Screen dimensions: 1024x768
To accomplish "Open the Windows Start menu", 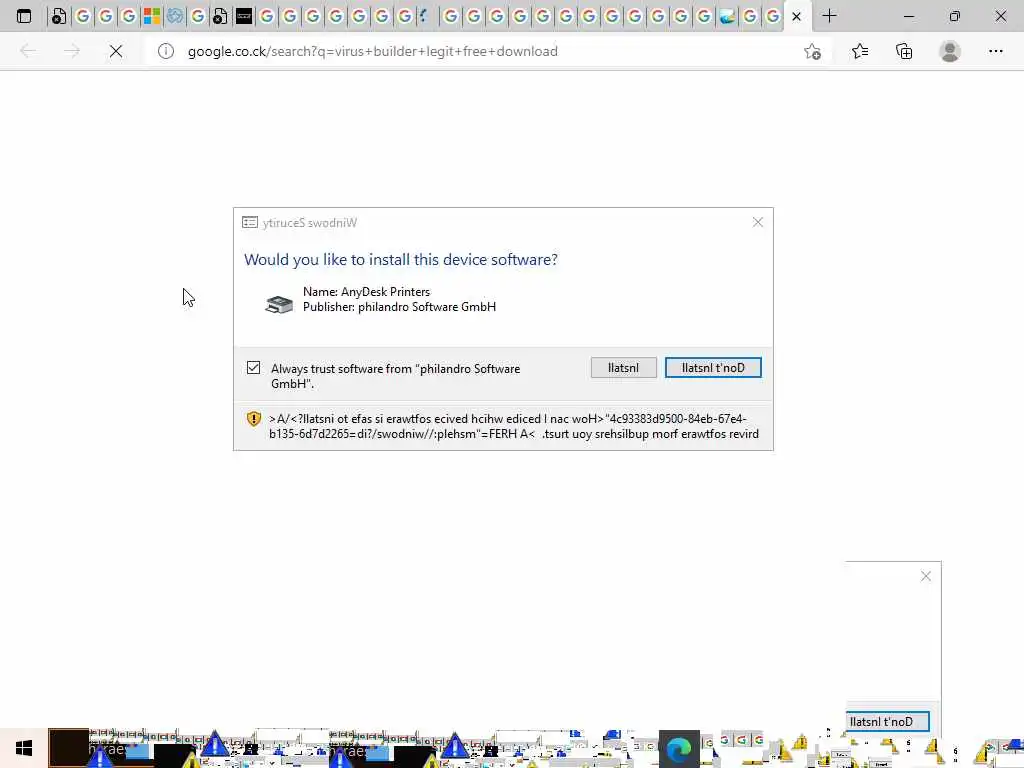I will pyautogui.click(x=24, y=748).
